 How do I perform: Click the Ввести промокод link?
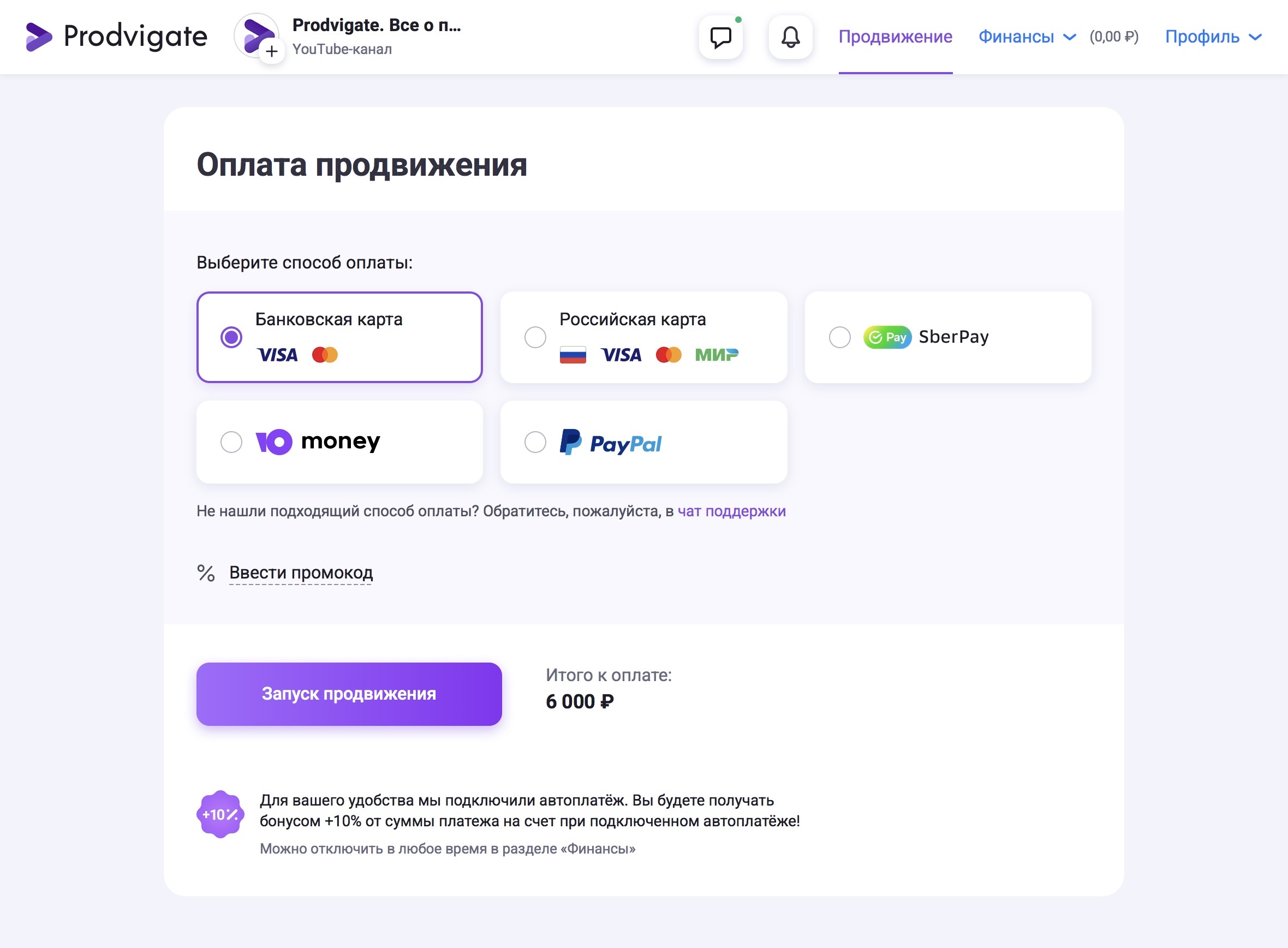pos(301,573)
